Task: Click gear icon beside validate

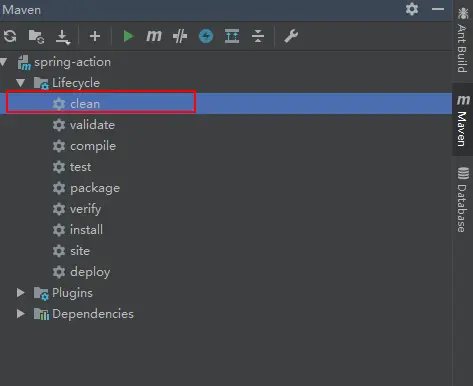Action: [x=59, y=125]
